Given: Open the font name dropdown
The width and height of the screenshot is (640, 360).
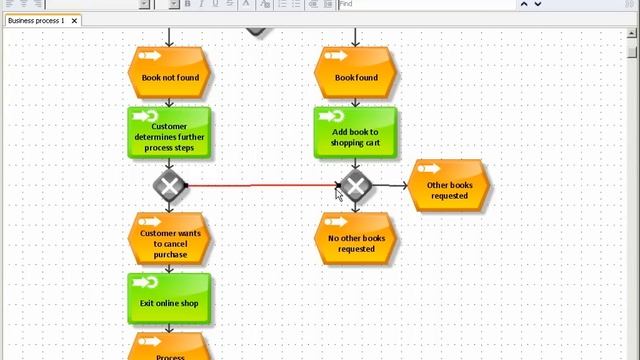Looking at the screenshot, I should (x=144, y=4).
